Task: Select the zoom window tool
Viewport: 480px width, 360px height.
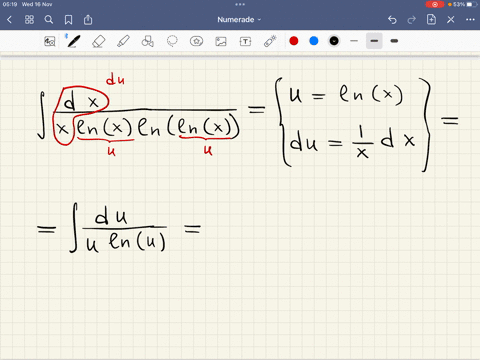Action: click(x=50, y=41)
